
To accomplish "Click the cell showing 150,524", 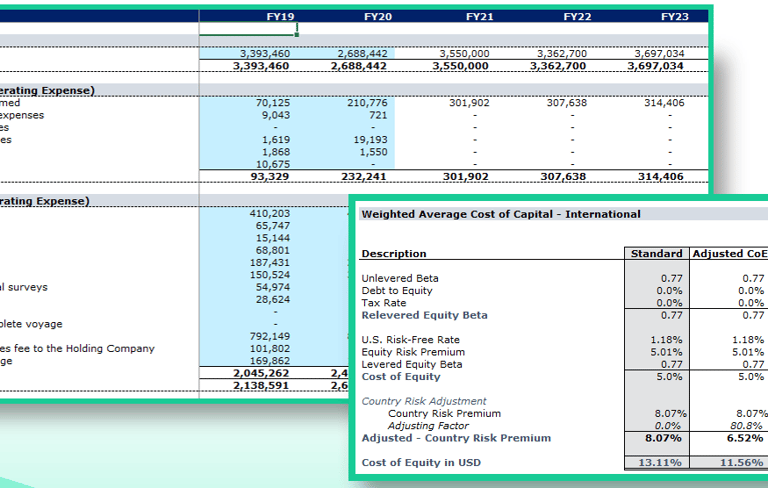I will 269,275.
